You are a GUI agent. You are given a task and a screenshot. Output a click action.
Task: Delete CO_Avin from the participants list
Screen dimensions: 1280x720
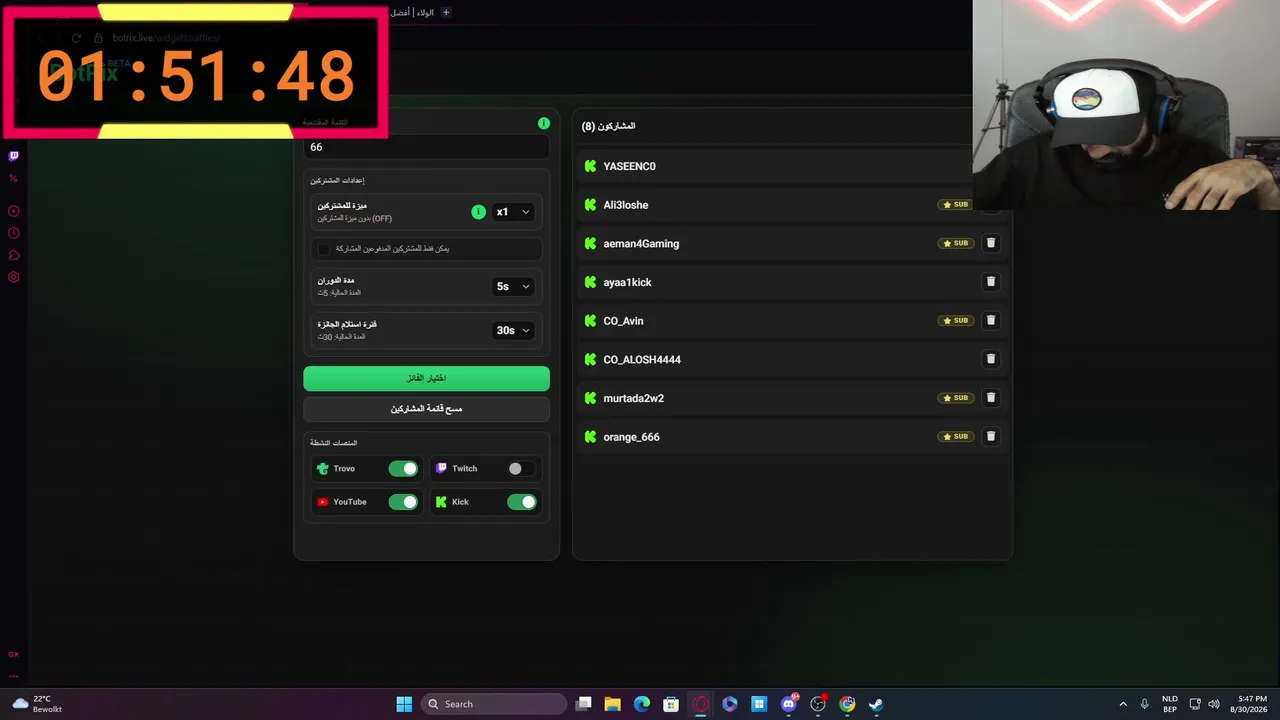991,321
